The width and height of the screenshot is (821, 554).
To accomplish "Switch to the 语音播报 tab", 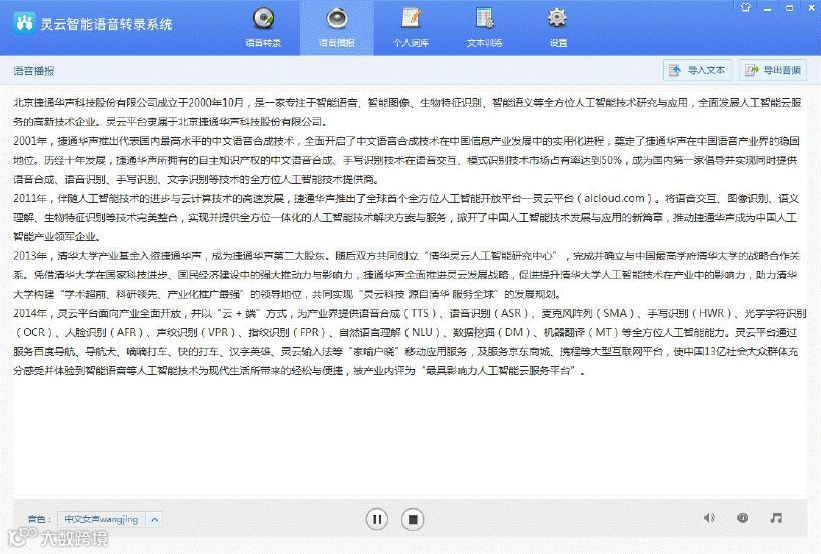I will coord(337,27).
